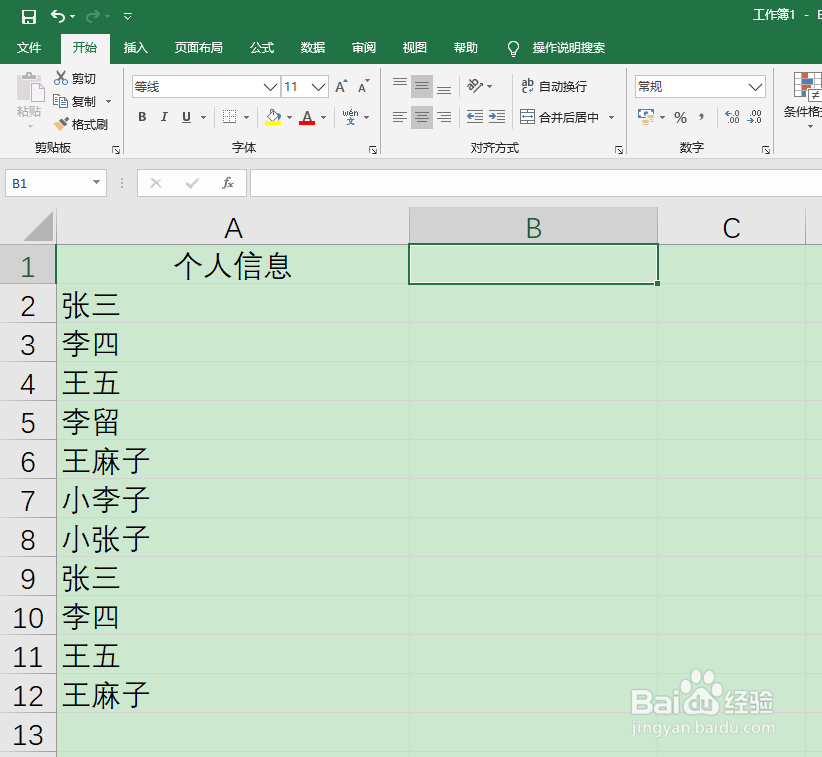
Task: Click the increase decimal icon
Action: click(732, 117)
